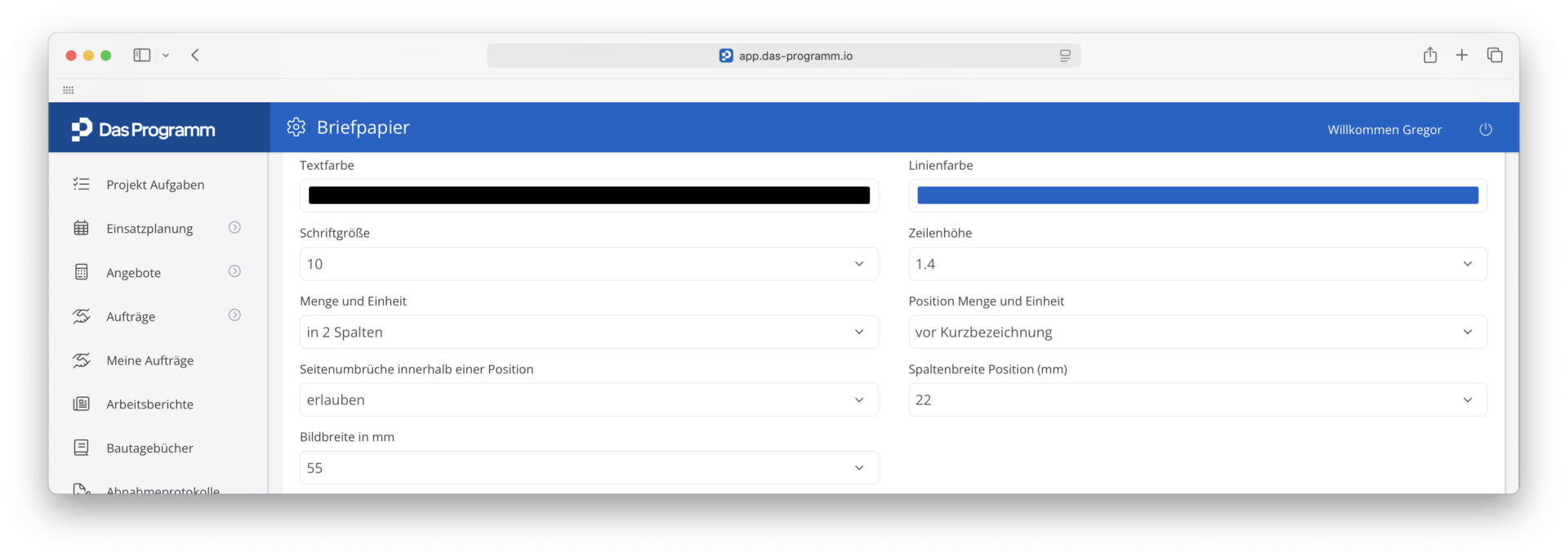Click the power logout icon
The width and height of the screenshot is (1568, 558).
pyautogui.click(x=1486, y=129)
